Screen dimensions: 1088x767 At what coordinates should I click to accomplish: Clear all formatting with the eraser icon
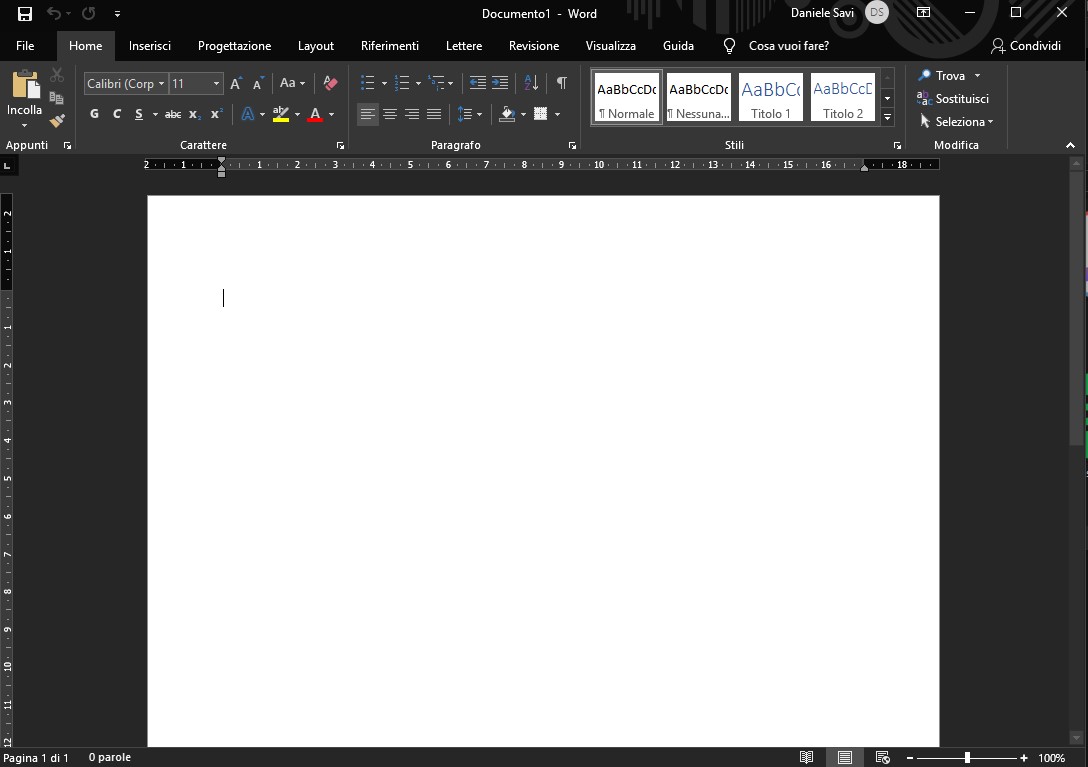pos(330,83)
